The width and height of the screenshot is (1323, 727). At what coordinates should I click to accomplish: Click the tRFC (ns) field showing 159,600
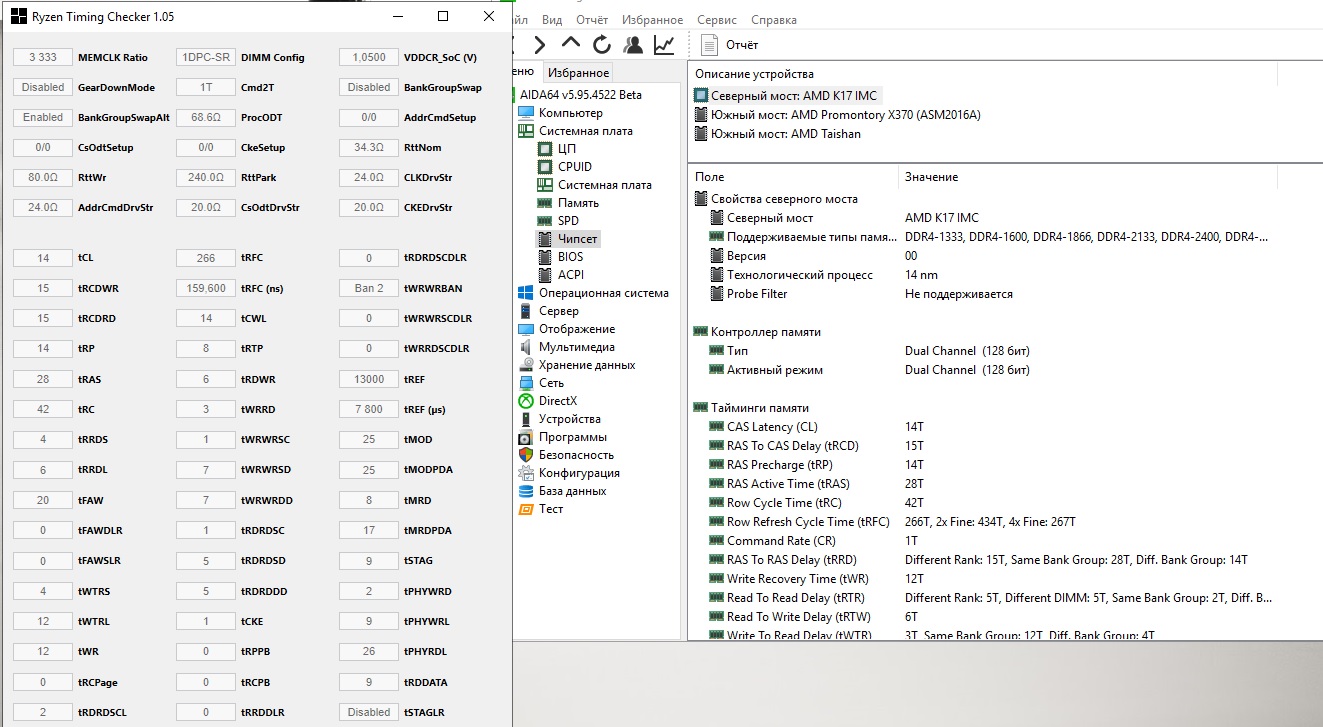point(206,288)
